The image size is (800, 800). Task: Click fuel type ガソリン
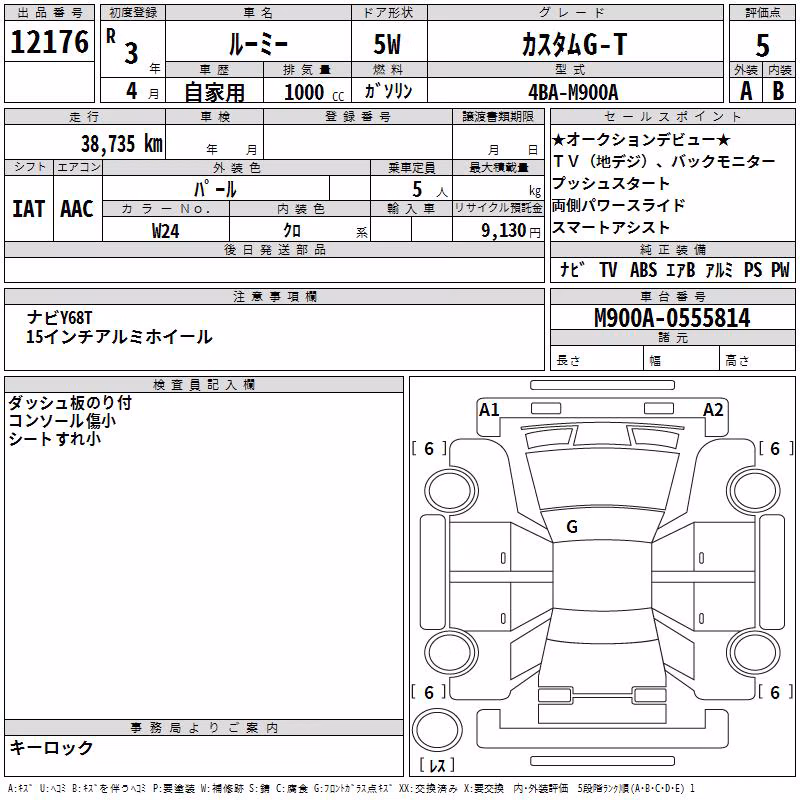(388, 91)
